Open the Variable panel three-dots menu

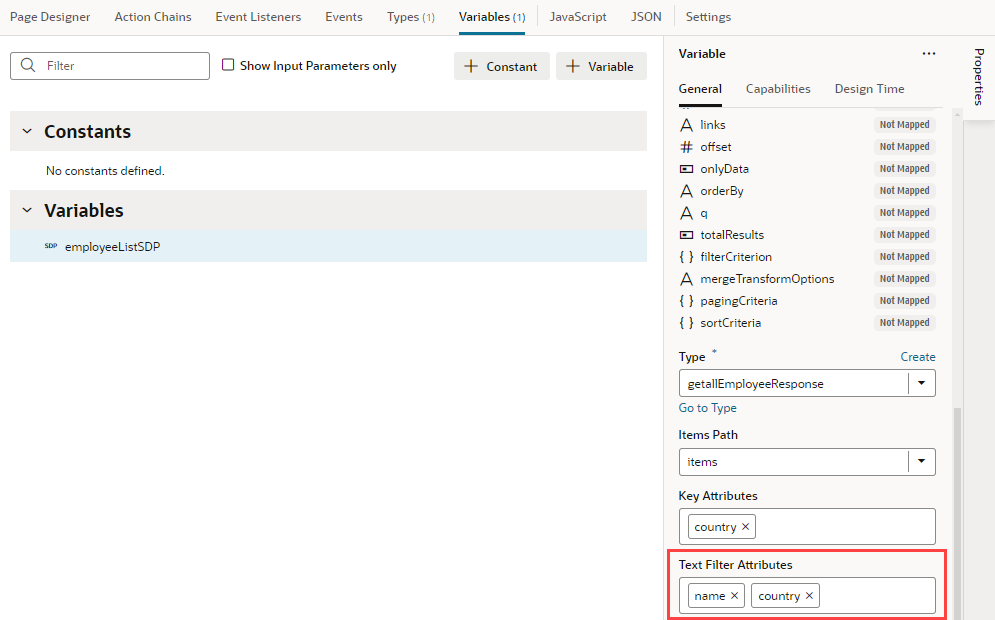coord(928,54)
